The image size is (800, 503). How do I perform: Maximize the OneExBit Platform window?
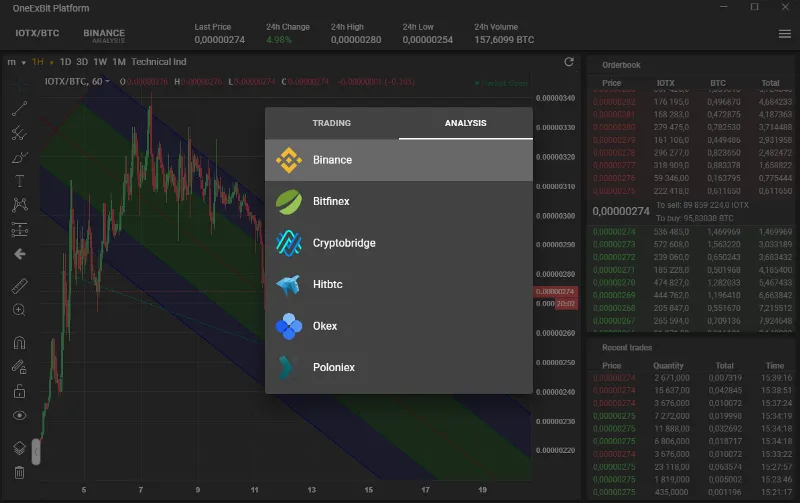click(x=755, y=7)
